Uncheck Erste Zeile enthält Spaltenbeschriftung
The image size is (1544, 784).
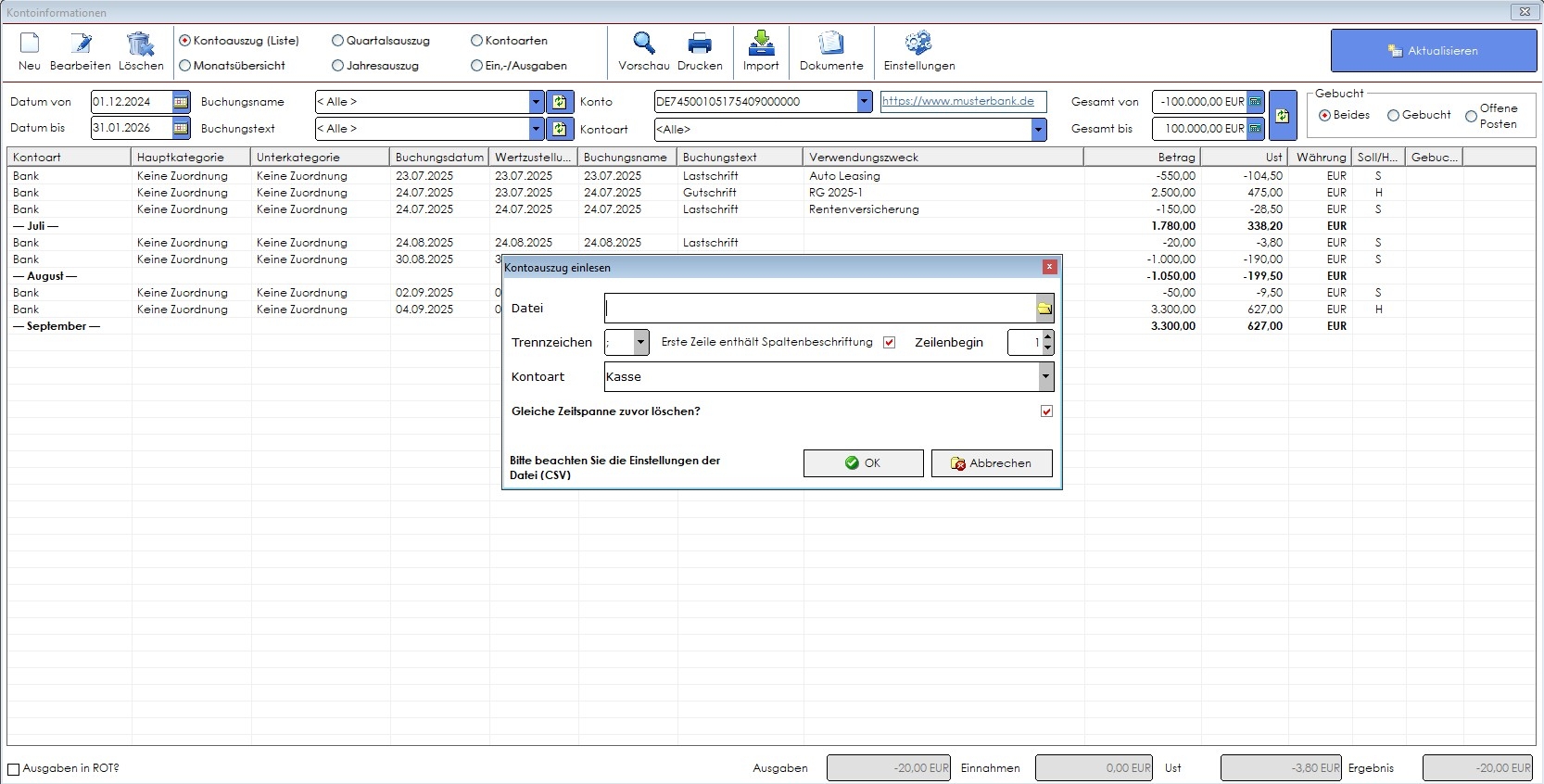point(890,342)
